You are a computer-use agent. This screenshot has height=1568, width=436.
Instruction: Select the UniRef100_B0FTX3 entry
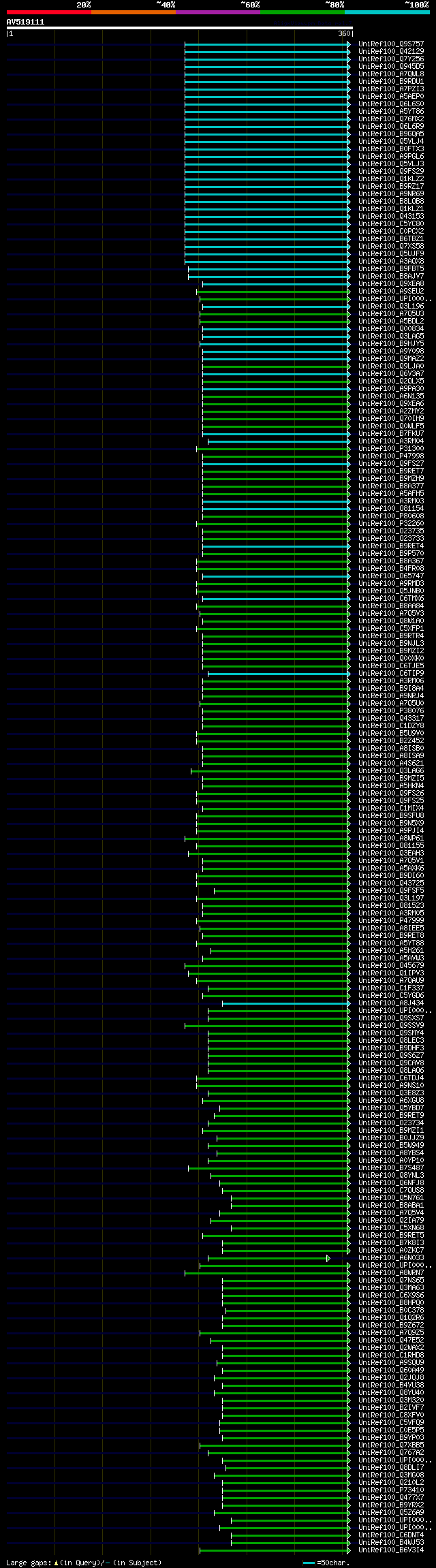pyautogui.click(x=391, y=148)
